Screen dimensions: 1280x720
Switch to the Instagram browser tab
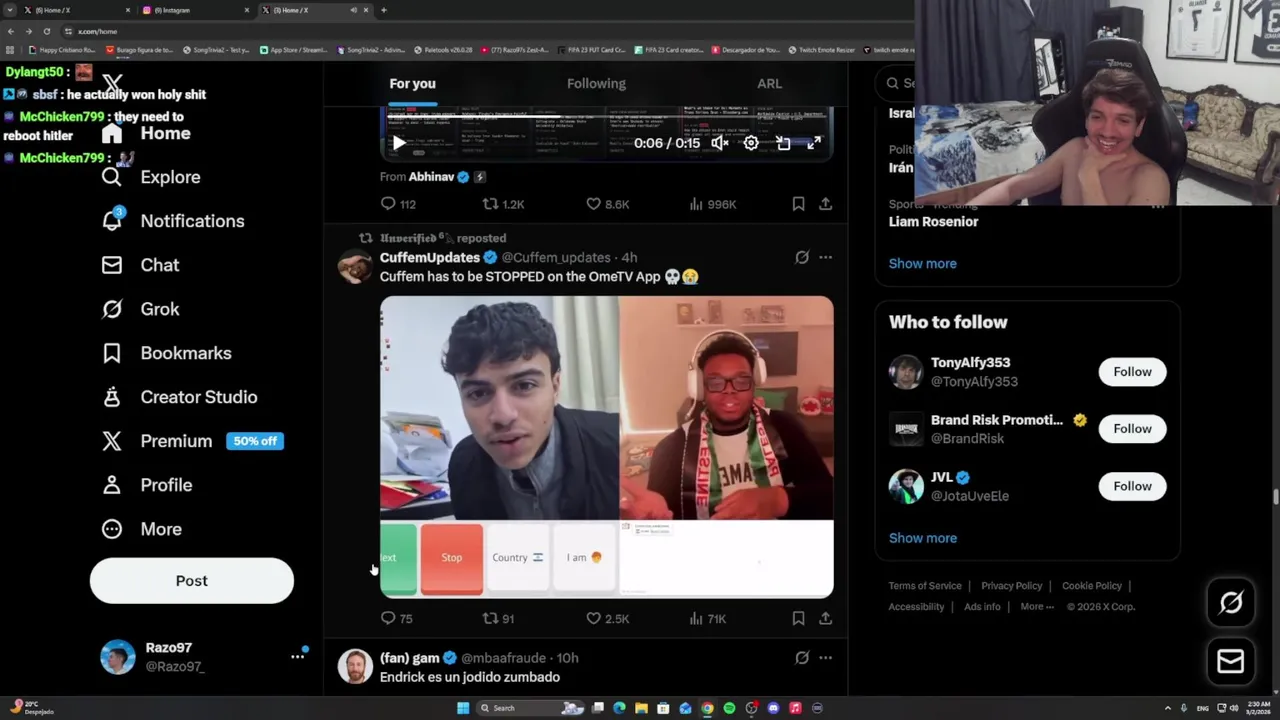(195, 10)
